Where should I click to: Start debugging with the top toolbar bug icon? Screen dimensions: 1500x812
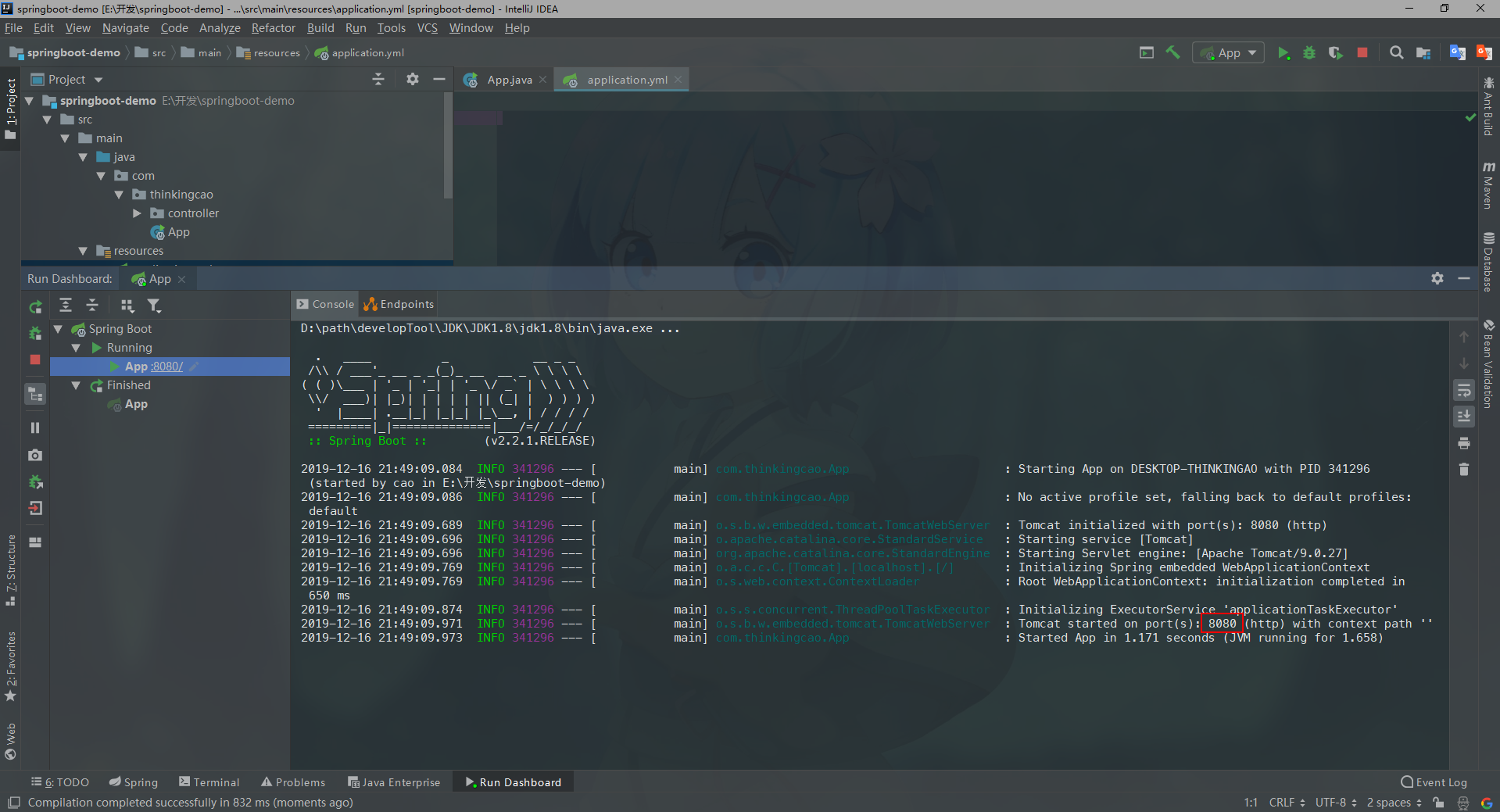1309,52
